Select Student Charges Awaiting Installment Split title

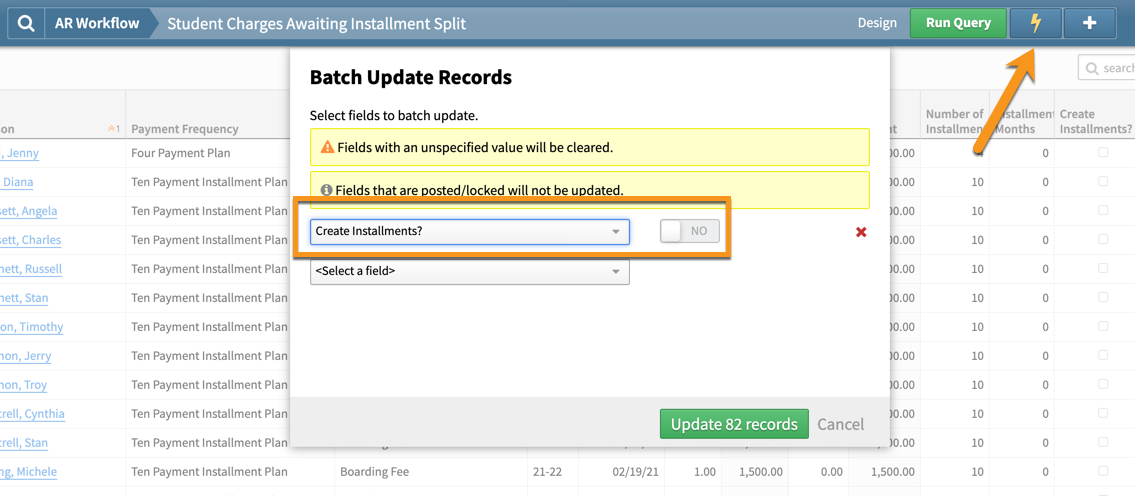coord(316,24)
